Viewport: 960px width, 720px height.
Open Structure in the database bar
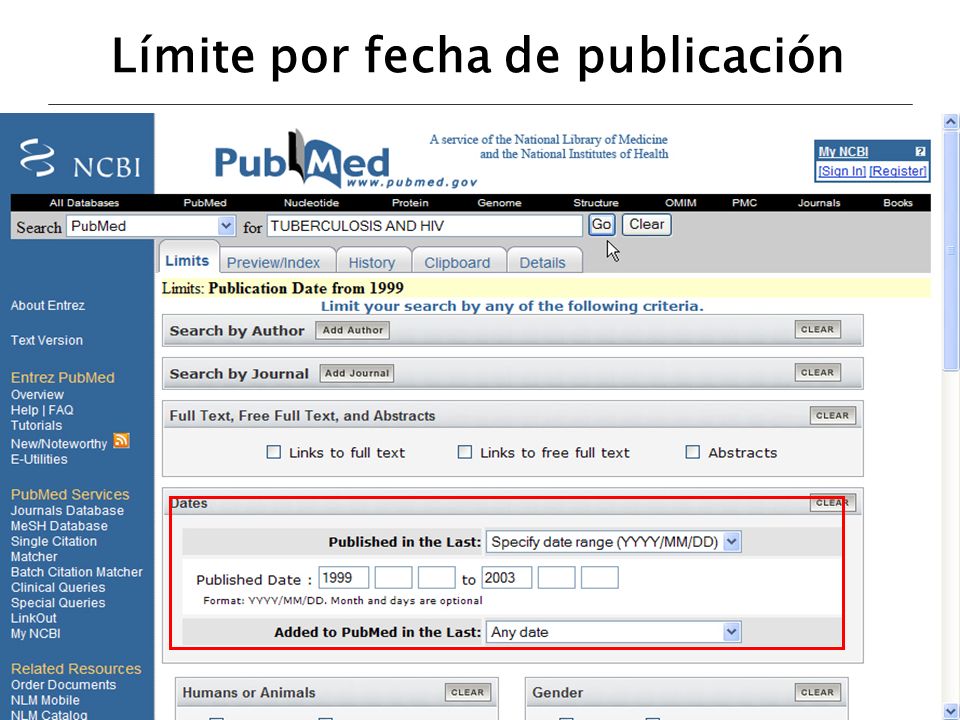pos(596,203)
